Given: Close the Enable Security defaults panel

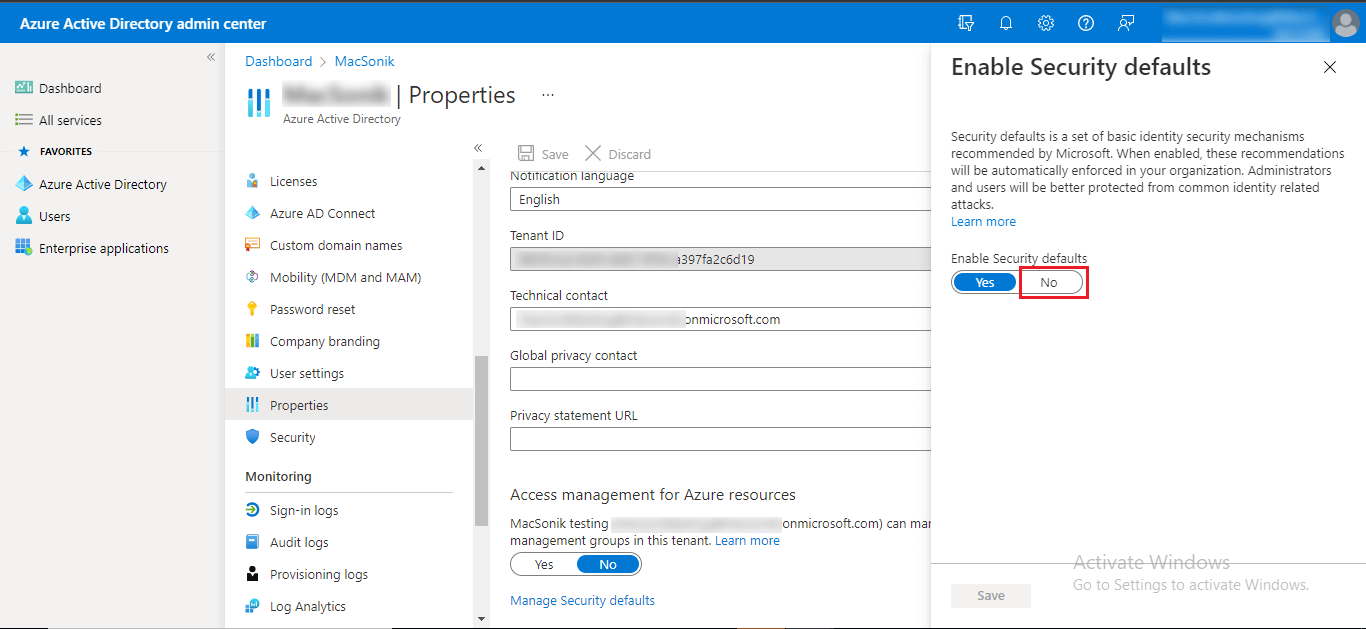Looking at the screenshot, I should (x=1329, y=67).
